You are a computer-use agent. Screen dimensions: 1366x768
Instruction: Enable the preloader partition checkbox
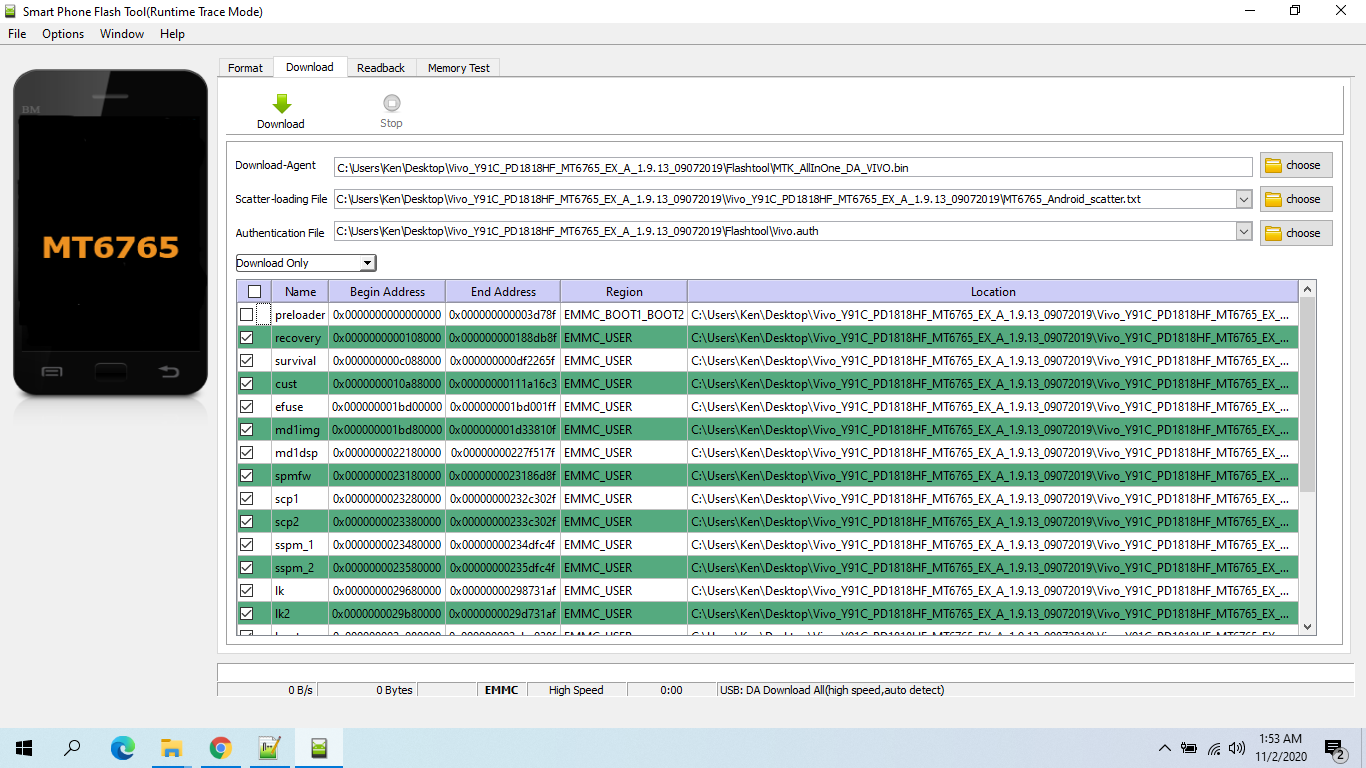246,315
